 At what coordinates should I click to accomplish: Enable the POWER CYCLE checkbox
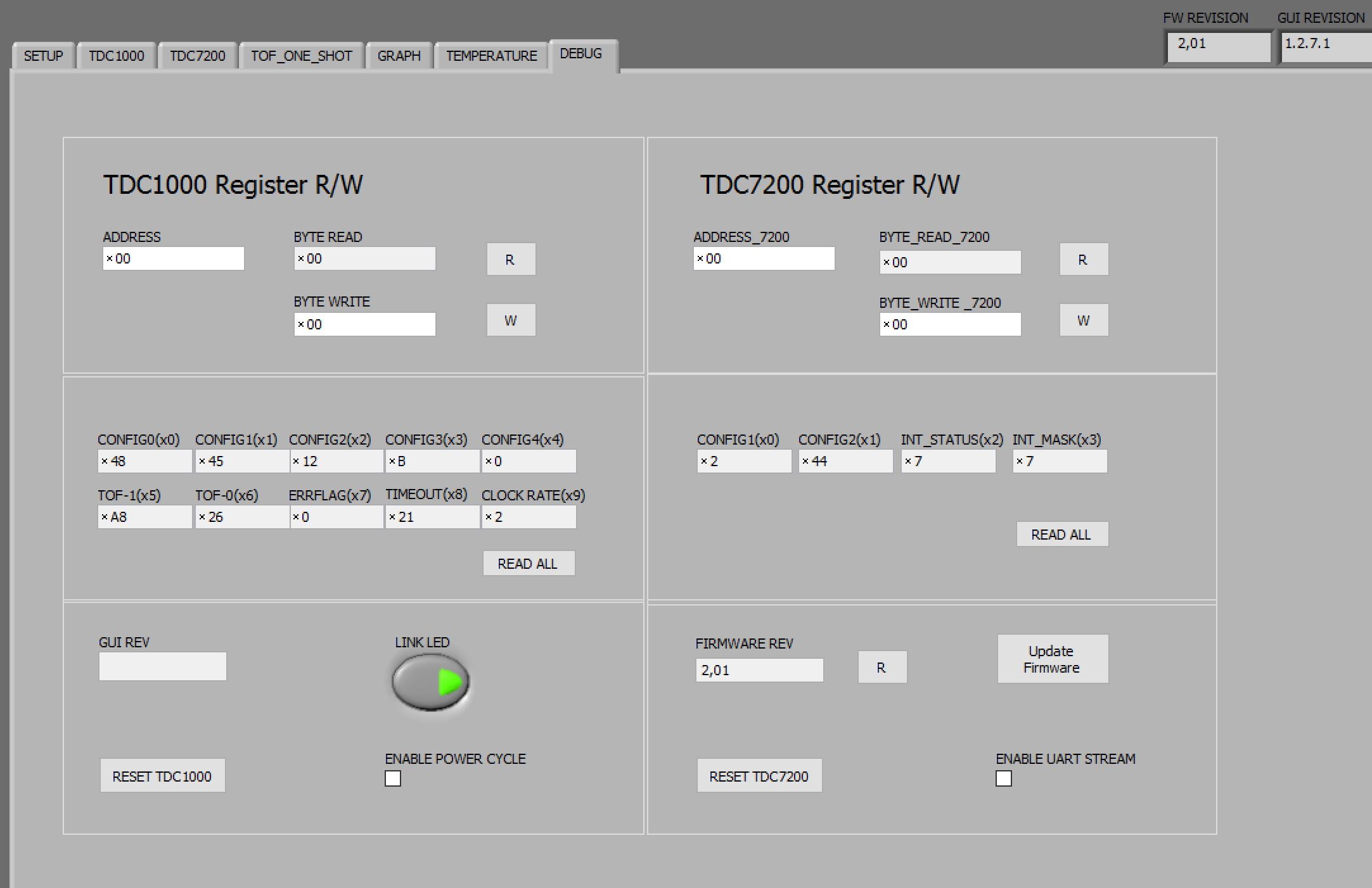pyautogui.click(x=392, y=778)
